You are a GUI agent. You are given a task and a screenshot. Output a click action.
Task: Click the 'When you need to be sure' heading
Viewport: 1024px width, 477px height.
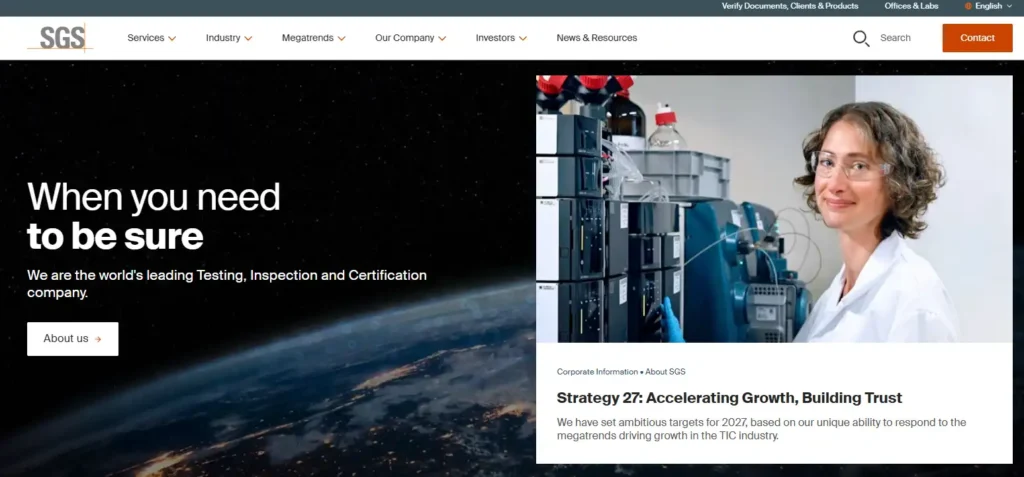(x=153, y=216)
